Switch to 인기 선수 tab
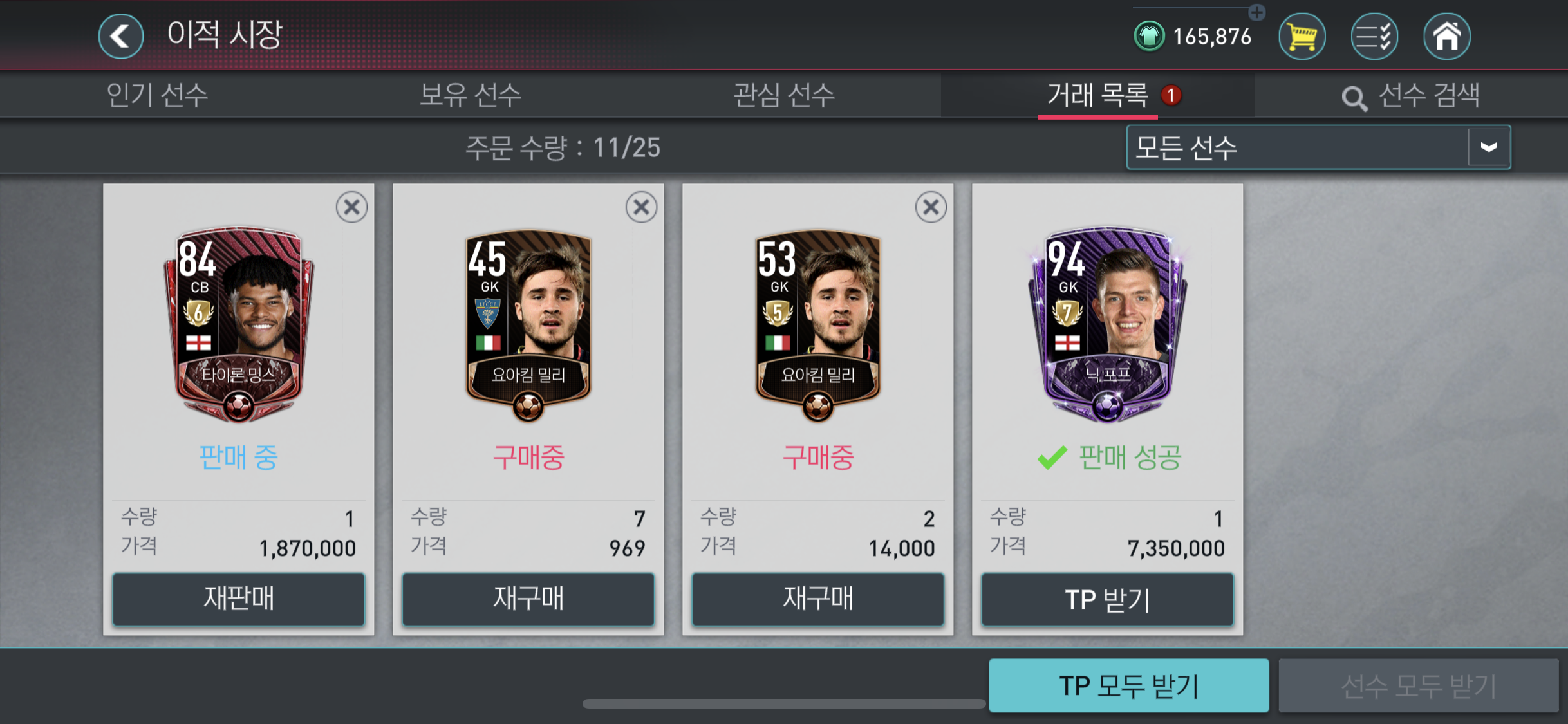 [157, 95]
